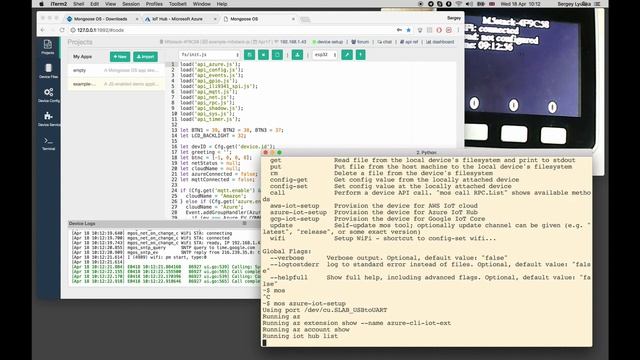Click the Sergey Lyubka user name
This screenshot has width=640, height=360.
[x=574, y=4]
